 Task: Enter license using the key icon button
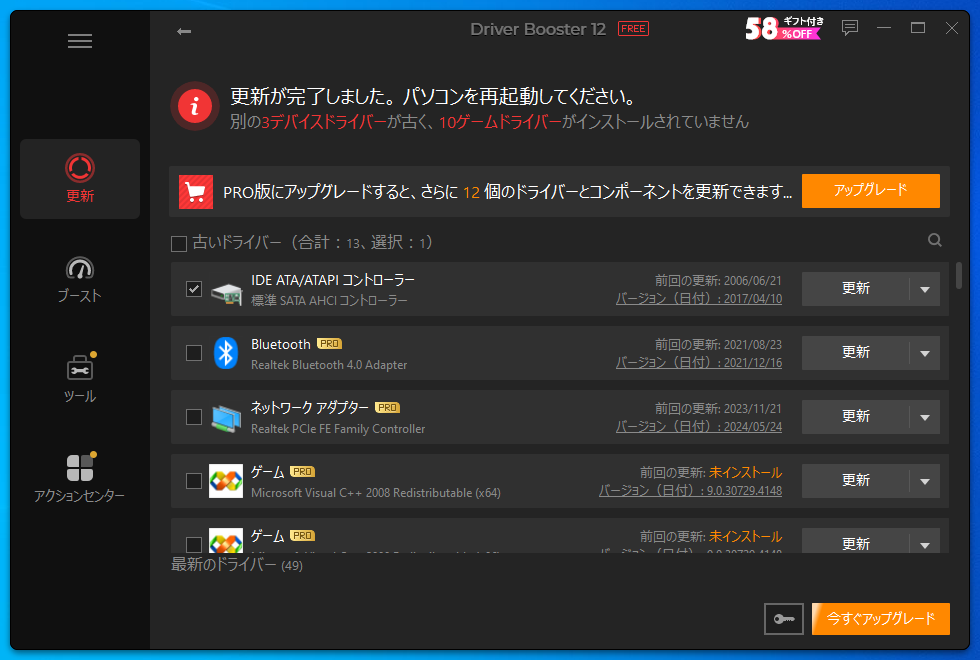[x=784, y=619]
